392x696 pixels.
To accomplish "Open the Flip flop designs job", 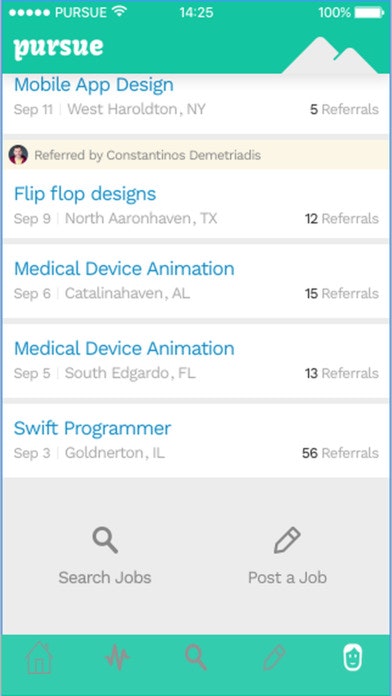I will (196, 204).
